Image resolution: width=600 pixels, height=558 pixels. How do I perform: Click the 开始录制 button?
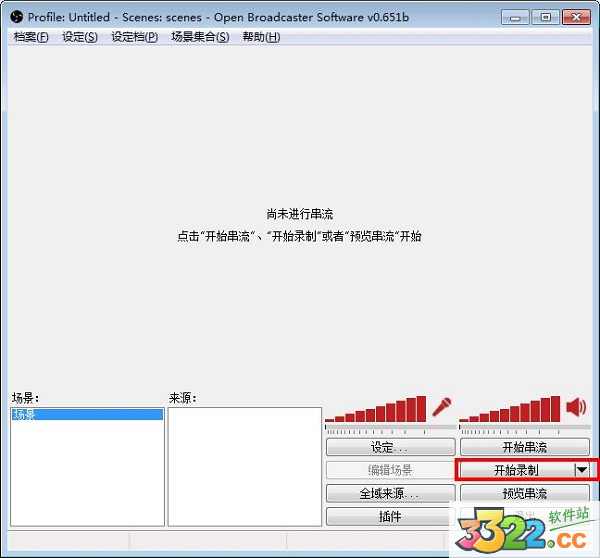click(516, 470)
